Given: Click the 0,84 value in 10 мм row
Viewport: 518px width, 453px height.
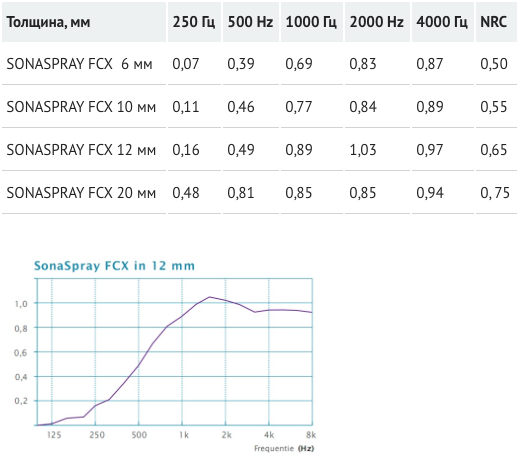Looking at the screenshot, I should click(363, 107).
